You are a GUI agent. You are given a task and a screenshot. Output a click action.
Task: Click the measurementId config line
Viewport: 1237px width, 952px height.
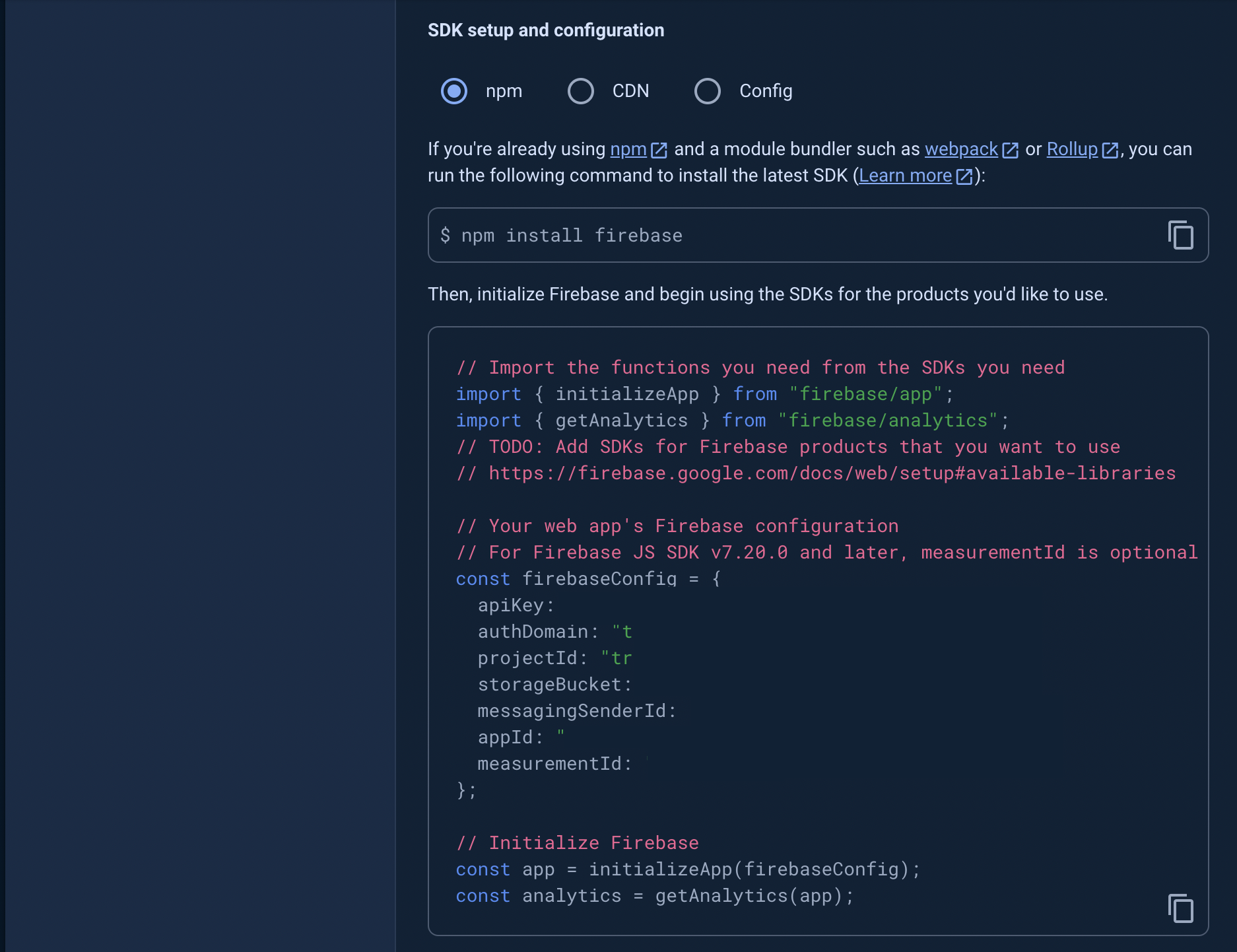pos(555,764)
